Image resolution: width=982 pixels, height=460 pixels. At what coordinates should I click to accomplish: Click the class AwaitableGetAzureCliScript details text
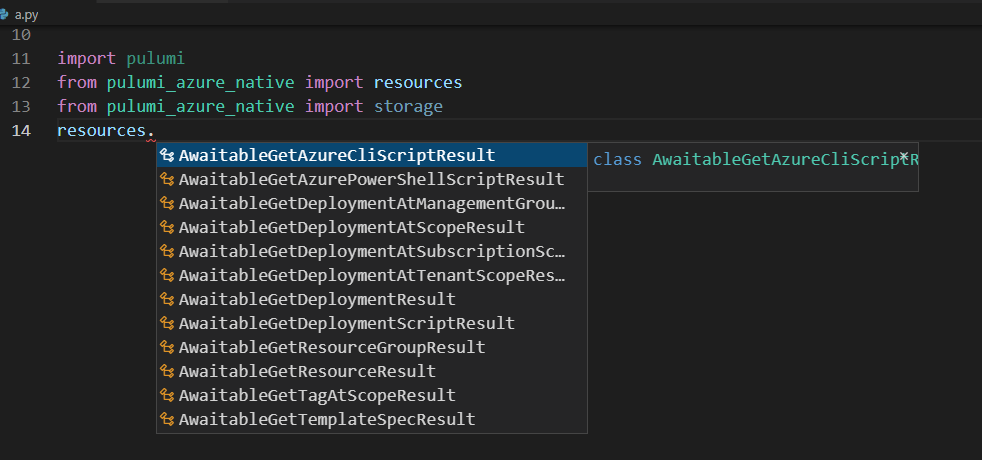(750, 160)
